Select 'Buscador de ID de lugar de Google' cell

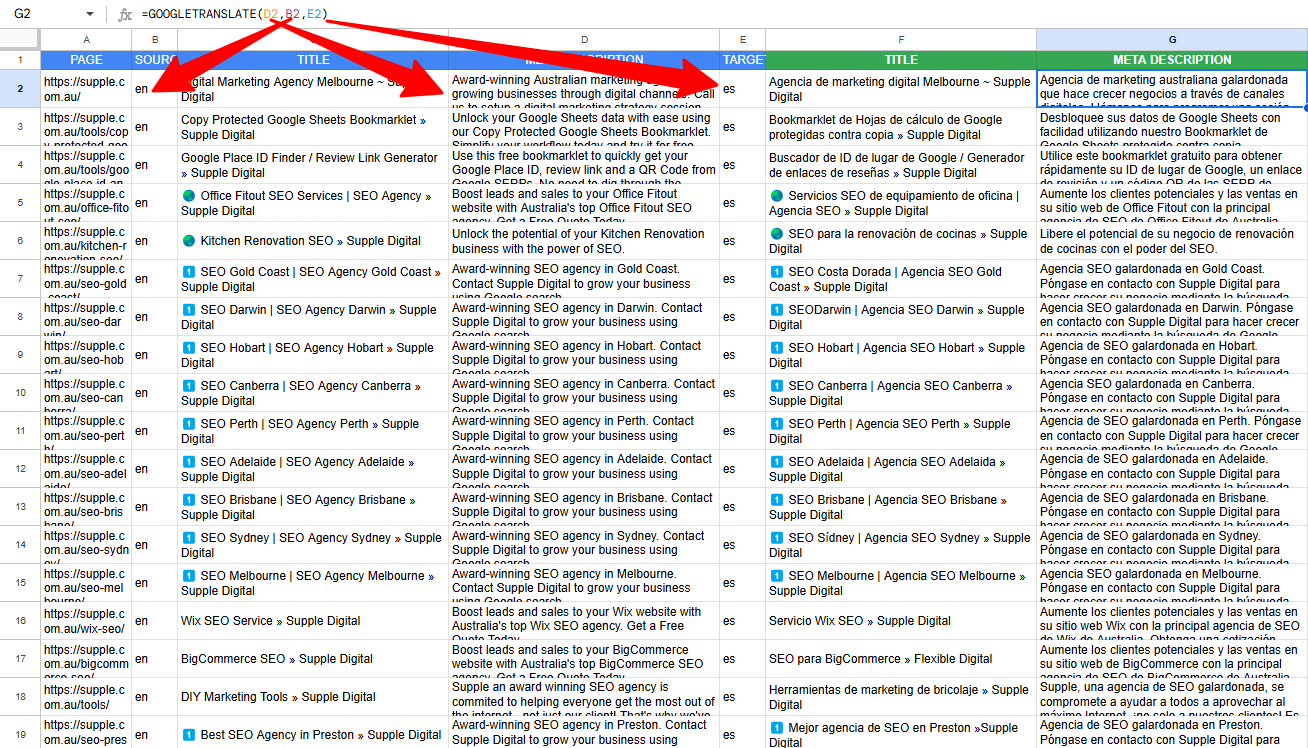click(901, 165)
